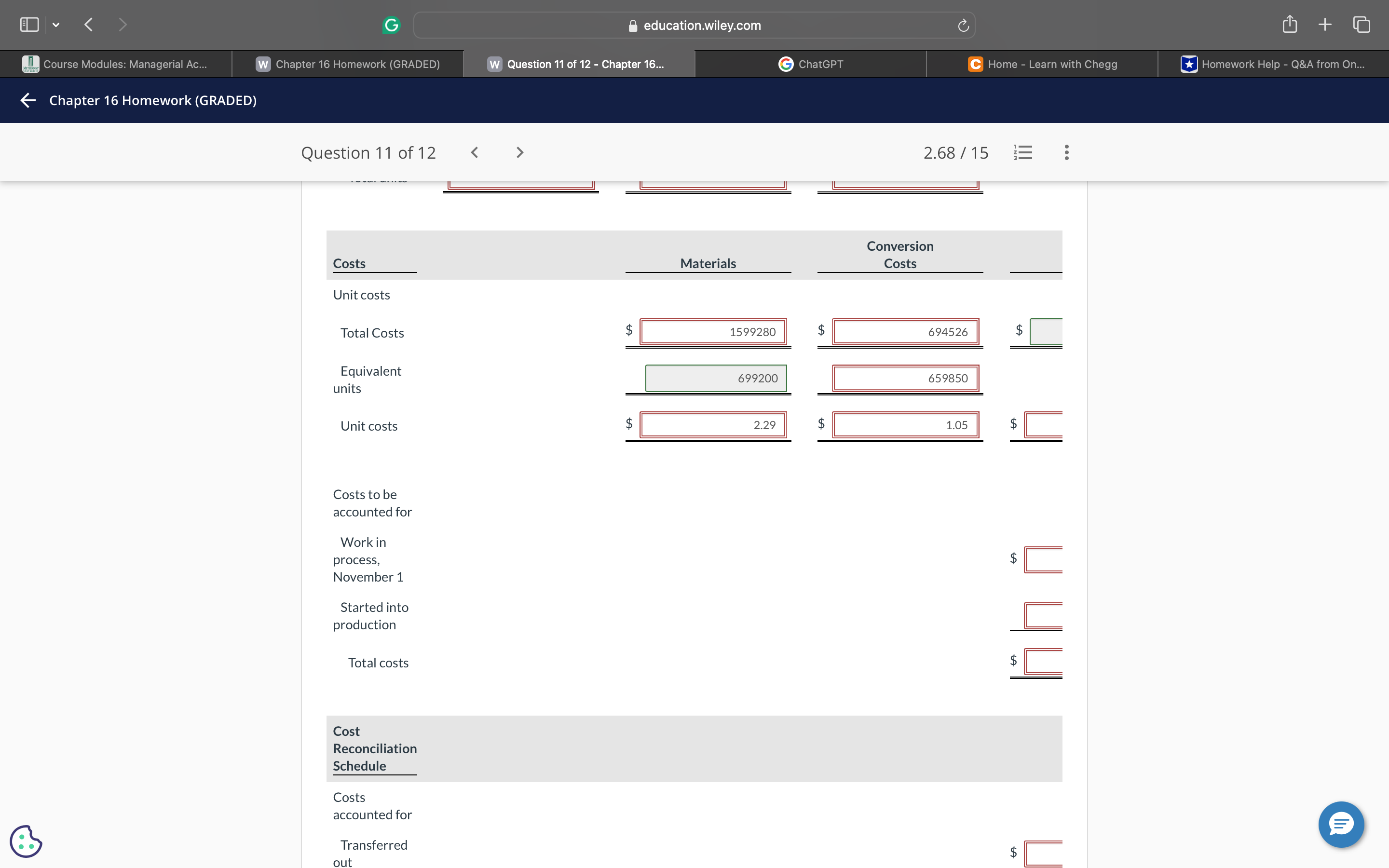This screenshot has height=868, width=1389.
Task: Click Materials Total Costs field 1599280
Action: pyautogui.click(x=712, y=332)
